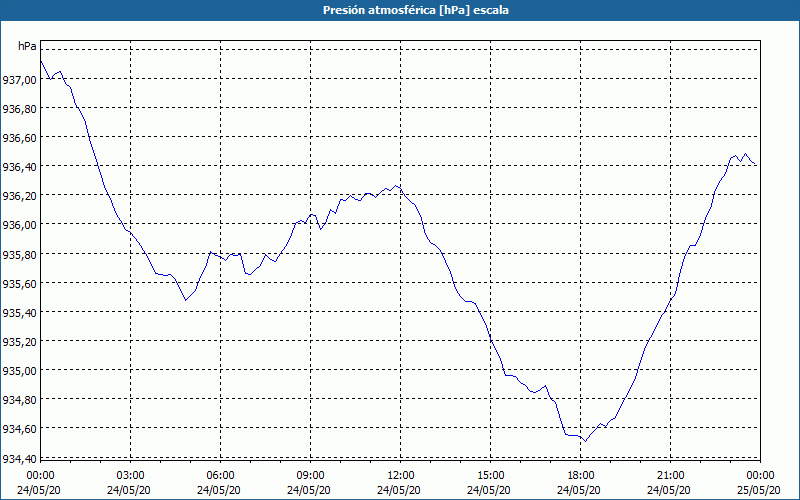Click the 09:00 time axis label

(x=310, y=476)
